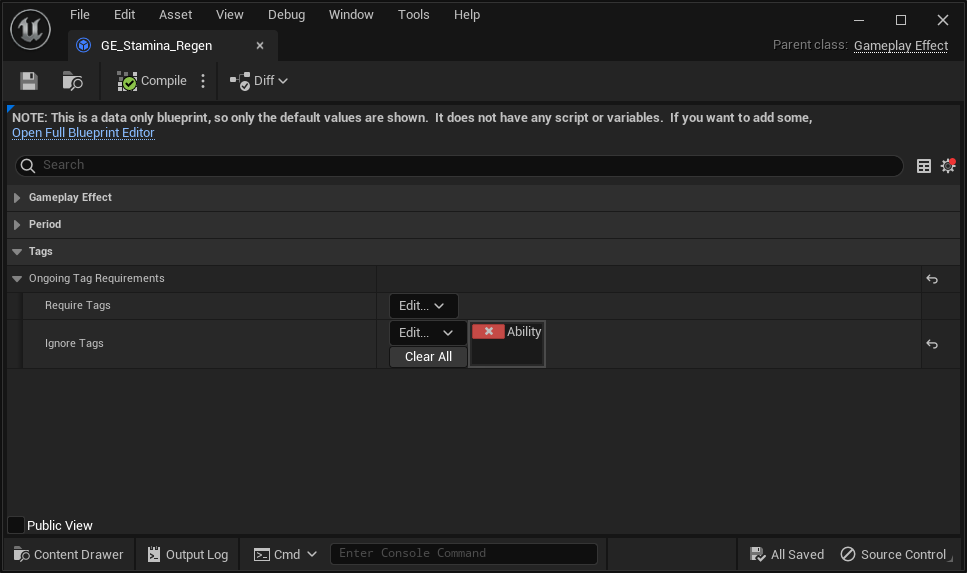
Task: Click the Ignore Tags label
Action: click(x=74, y=344)
